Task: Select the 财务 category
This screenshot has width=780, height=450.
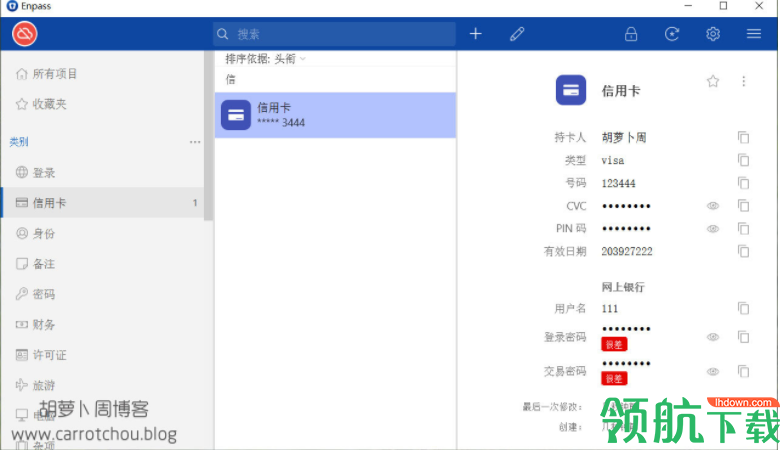Action: click(103, 324)
